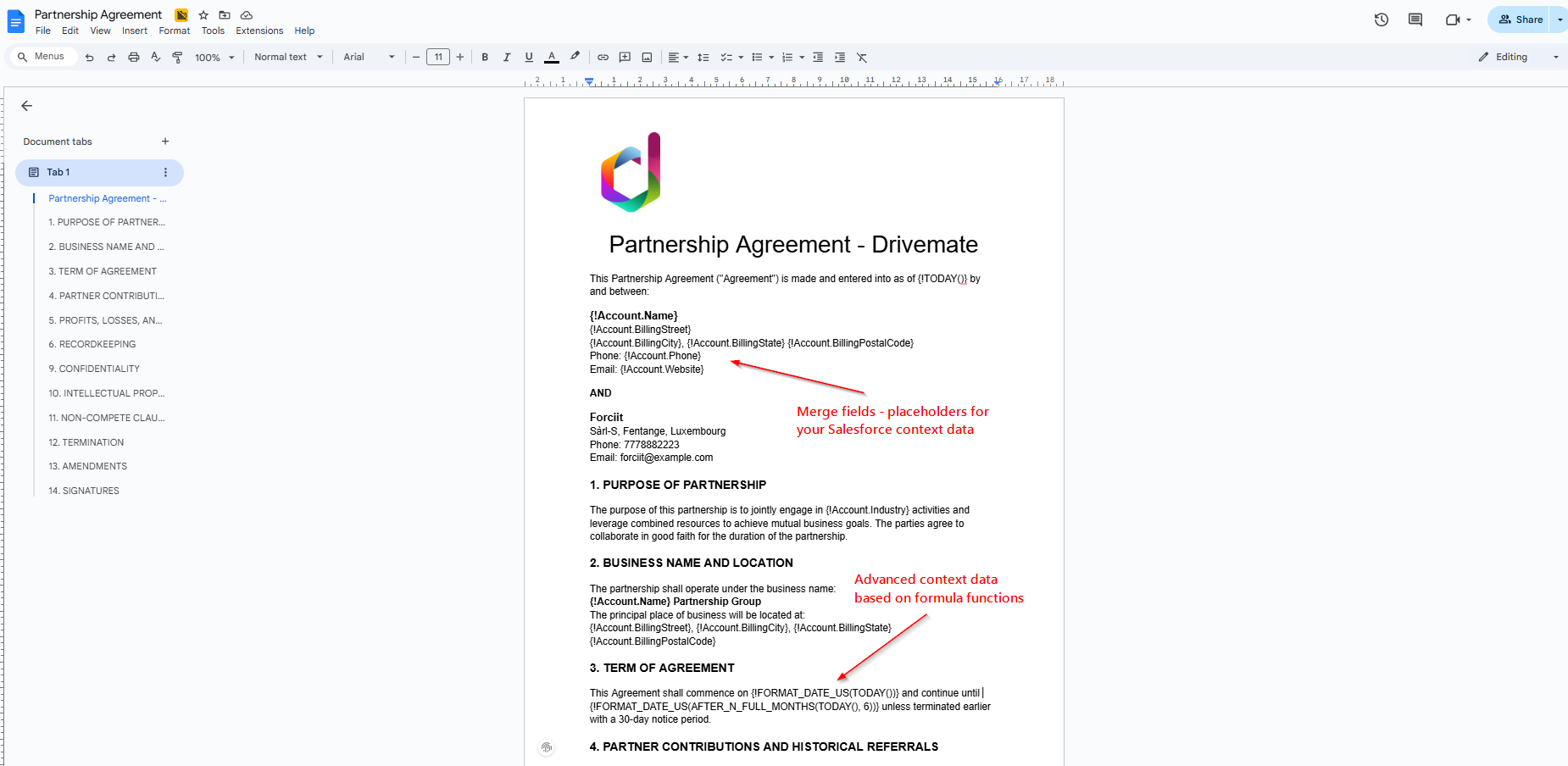Select the print icon

tap(133, 57)
